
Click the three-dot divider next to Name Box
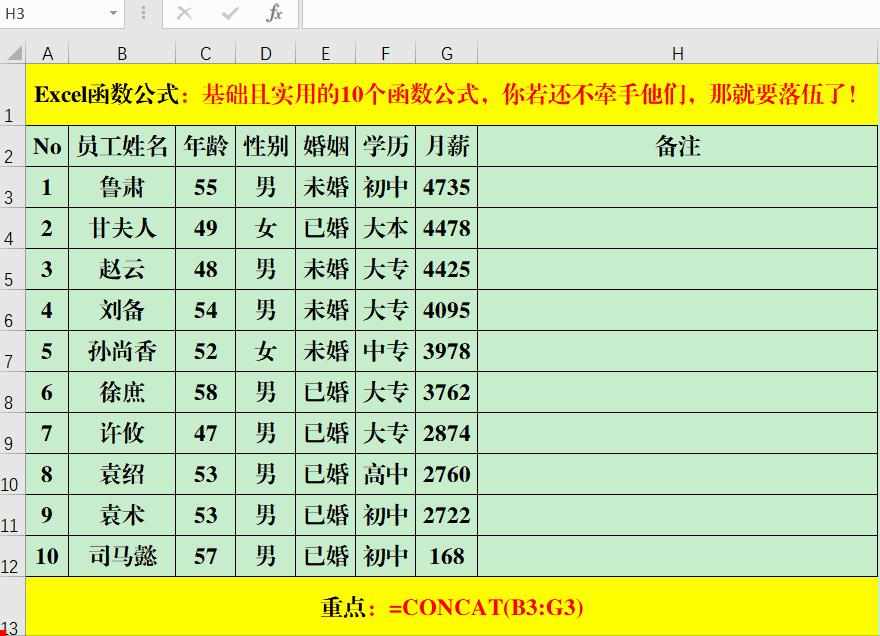tap(143, 14)
